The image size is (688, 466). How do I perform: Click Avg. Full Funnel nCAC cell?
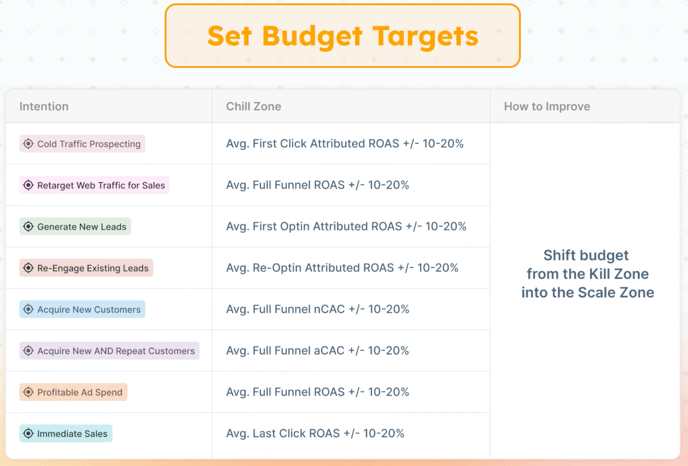pyautogui.click(x=317, y=310)
